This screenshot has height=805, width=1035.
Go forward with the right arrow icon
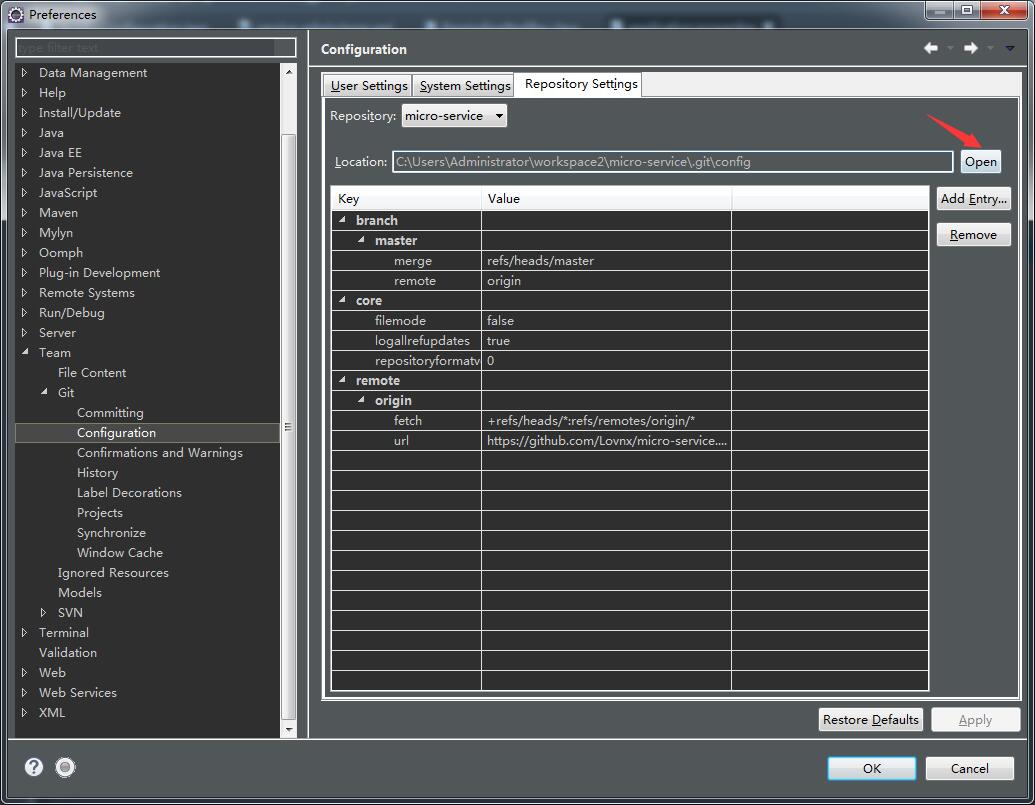tap(970, 48)
